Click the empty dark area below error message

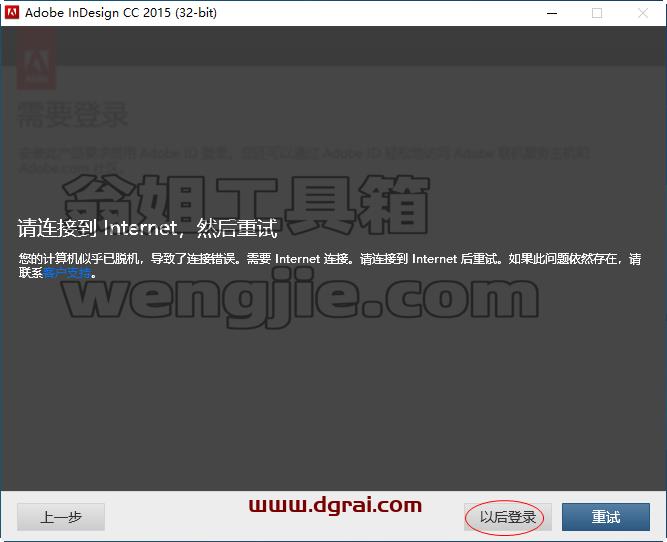point(334,404)
